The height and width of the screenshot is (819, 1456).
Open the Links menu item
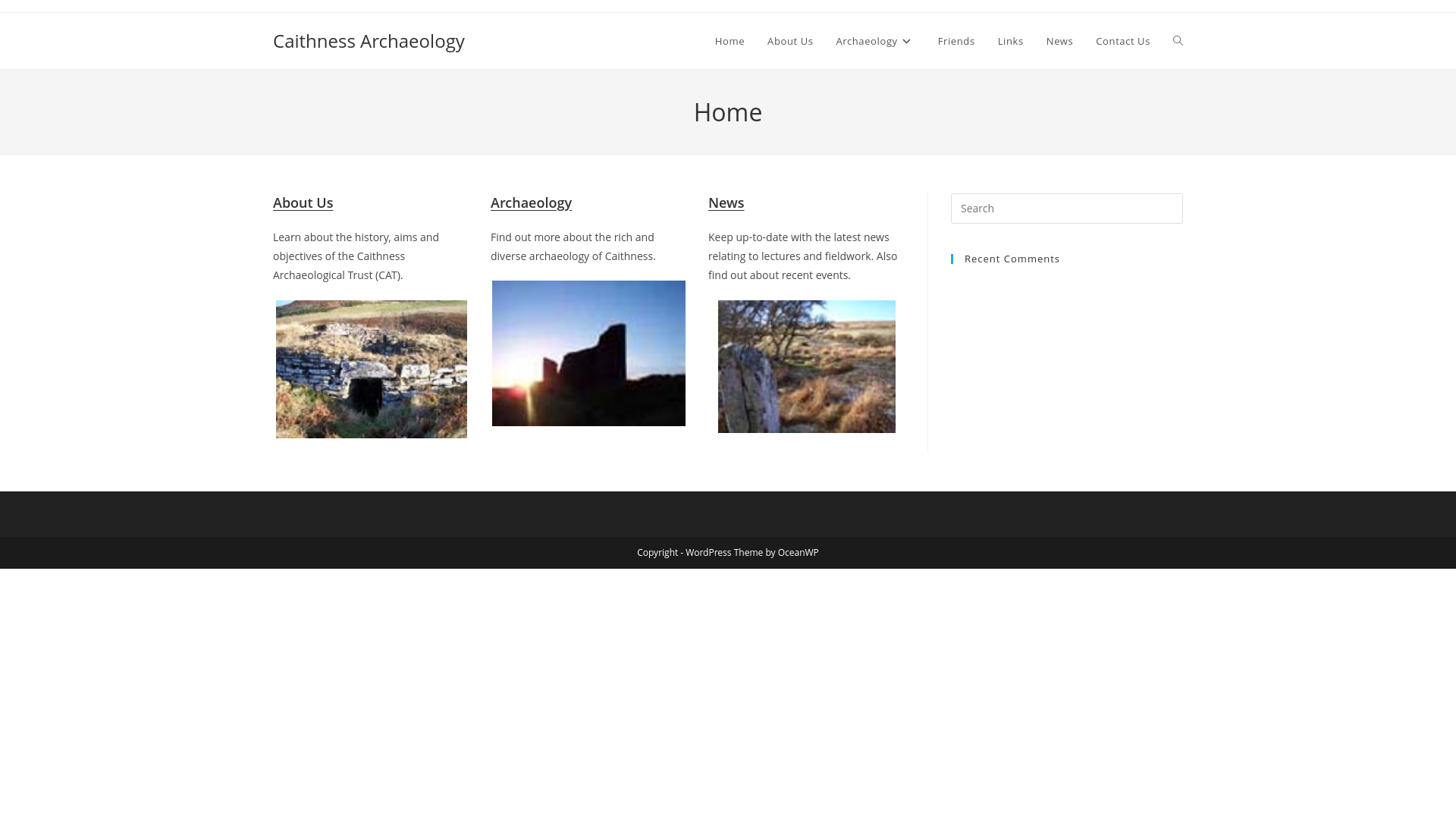point(1010,41)
